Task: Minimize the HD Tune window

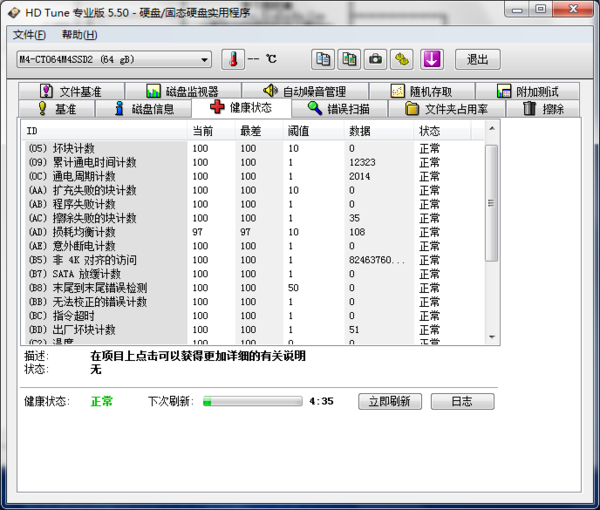Action: (517, 9)
